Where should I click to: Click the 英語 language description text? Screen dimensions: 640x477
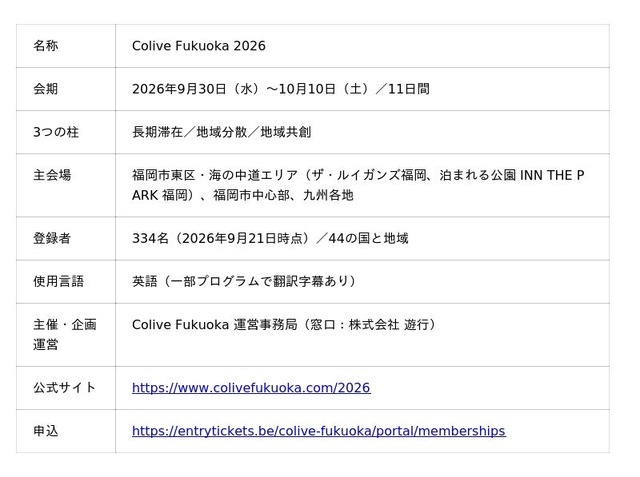click(244, 282)
